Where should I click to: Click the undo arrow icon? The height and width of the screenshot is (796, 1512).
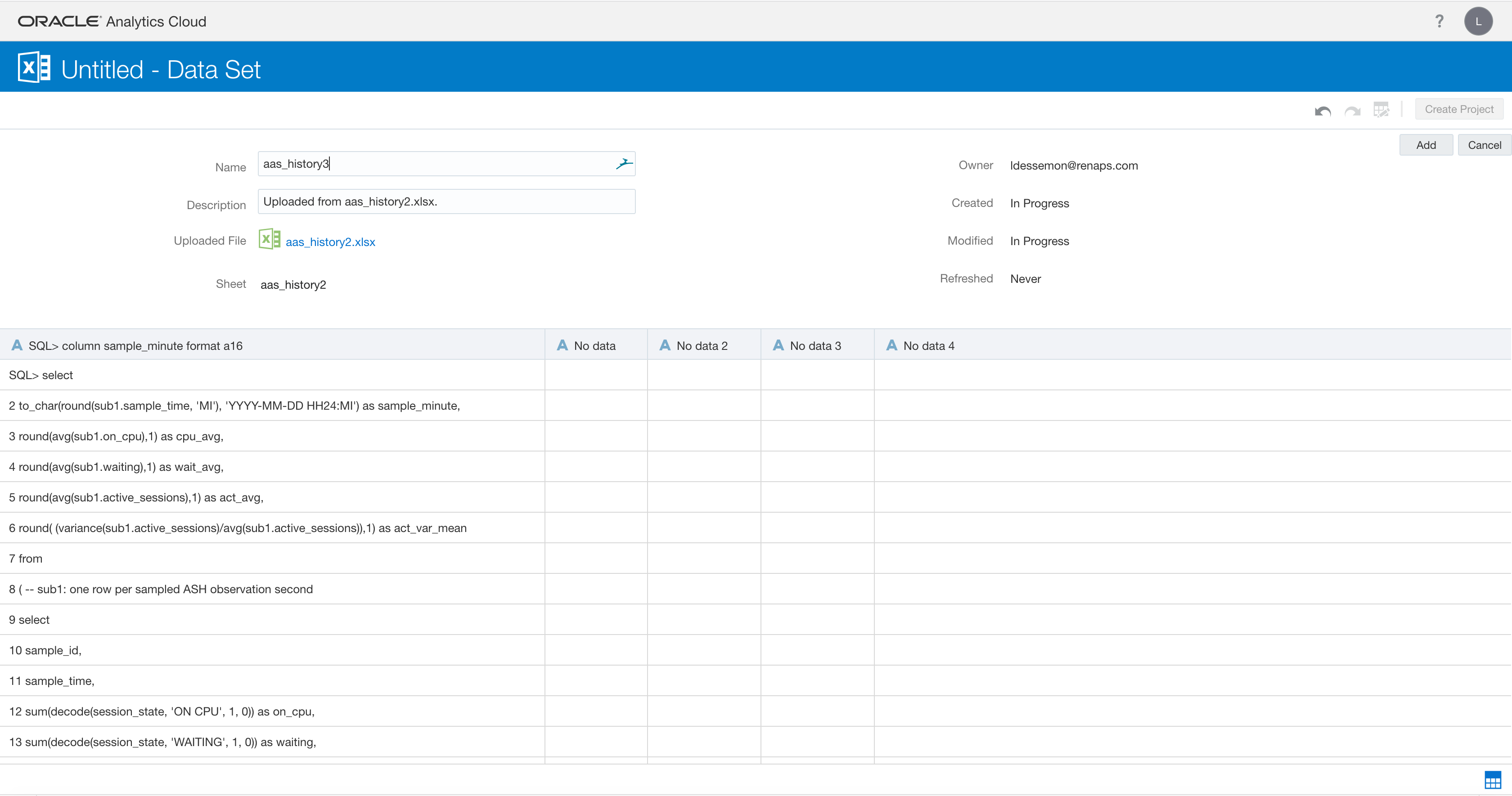click(1323, 110)
